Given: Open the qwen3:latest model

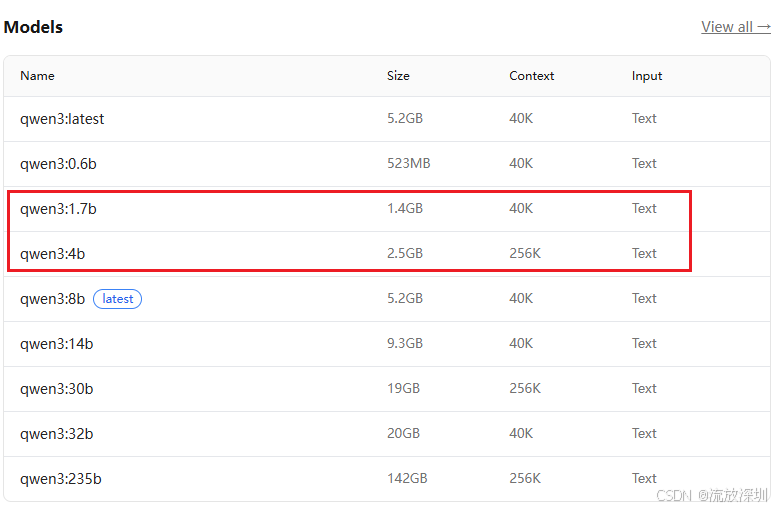Looking at the screenshot, I should (x=62, y=119).
